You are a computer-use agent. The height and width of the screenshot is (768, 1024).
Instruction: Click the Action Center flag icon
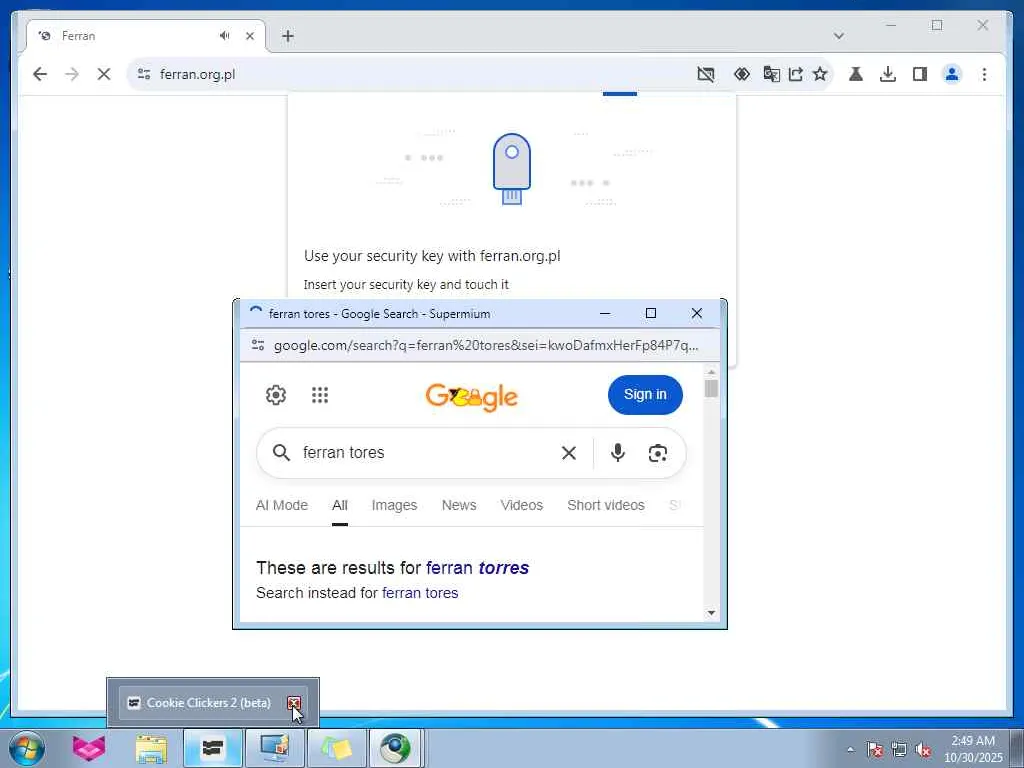(x=874, y=749)
